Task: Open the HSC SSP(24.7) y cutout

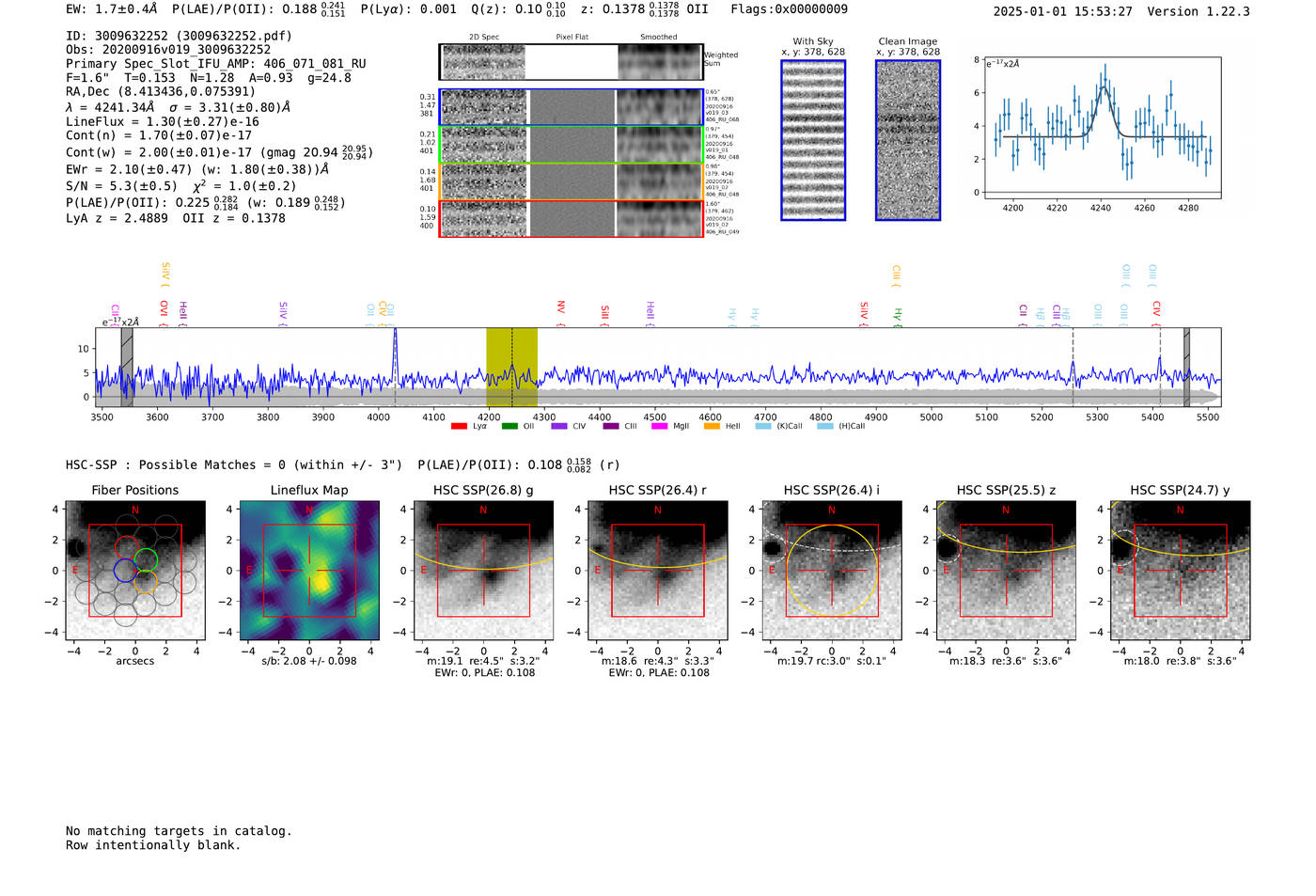Action: pyautogui.click(x=1181, y=570)
